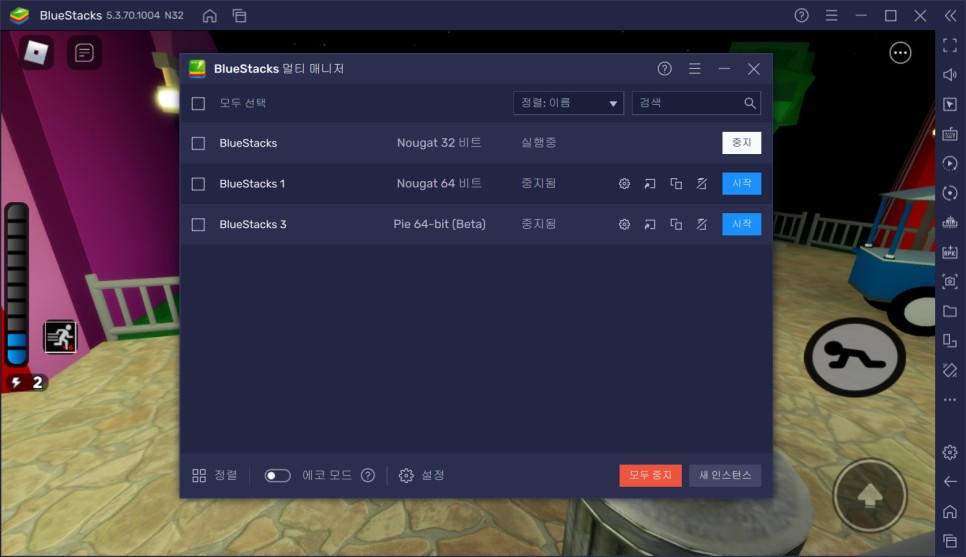Open keyboard controls icon in sidebar
Screen dimensions: 966x557
950,134
